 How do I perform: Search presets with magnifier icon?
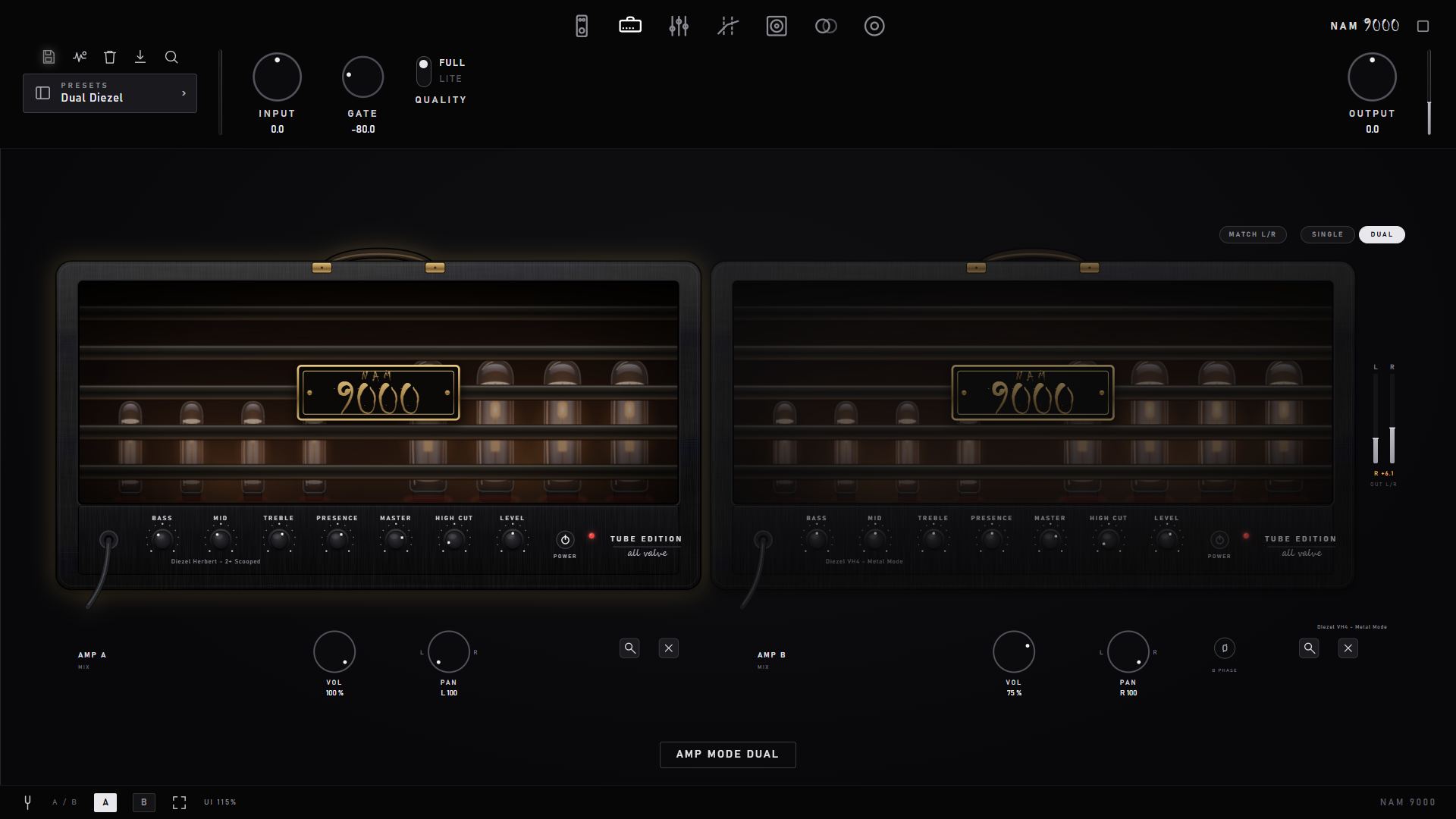[x=171, y=57]
